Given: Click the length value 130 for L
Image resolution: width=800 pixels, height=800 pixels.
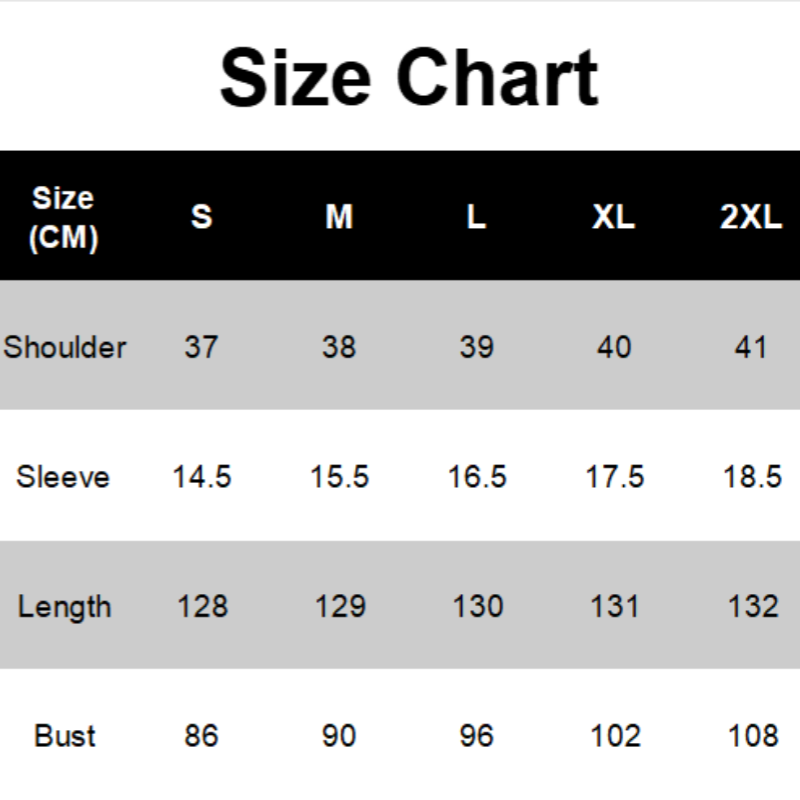Looking at the screenshot, I should click(477, 606).
